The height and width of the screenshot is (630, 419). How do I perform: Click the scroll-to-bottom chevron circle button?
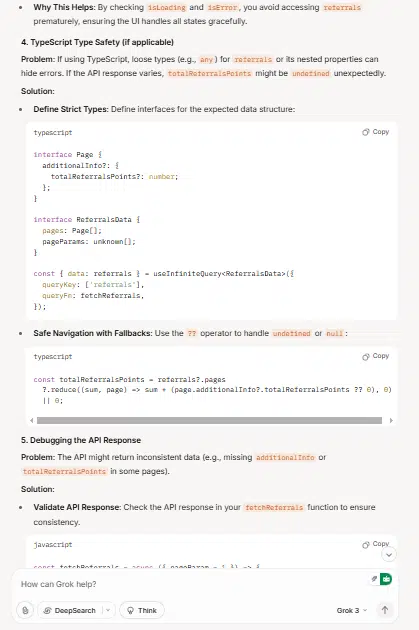coord(388,555)
